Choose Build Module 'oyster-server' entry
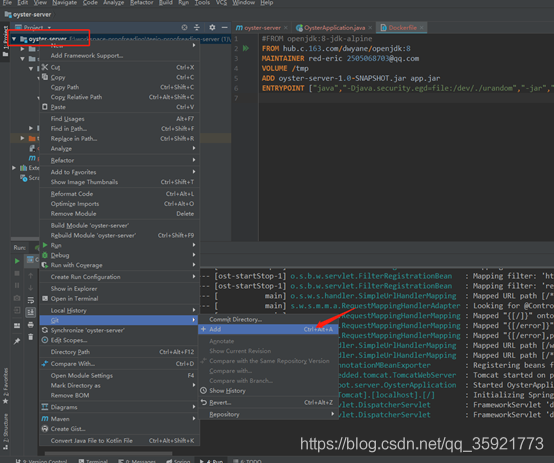 (x=119, y=225)
